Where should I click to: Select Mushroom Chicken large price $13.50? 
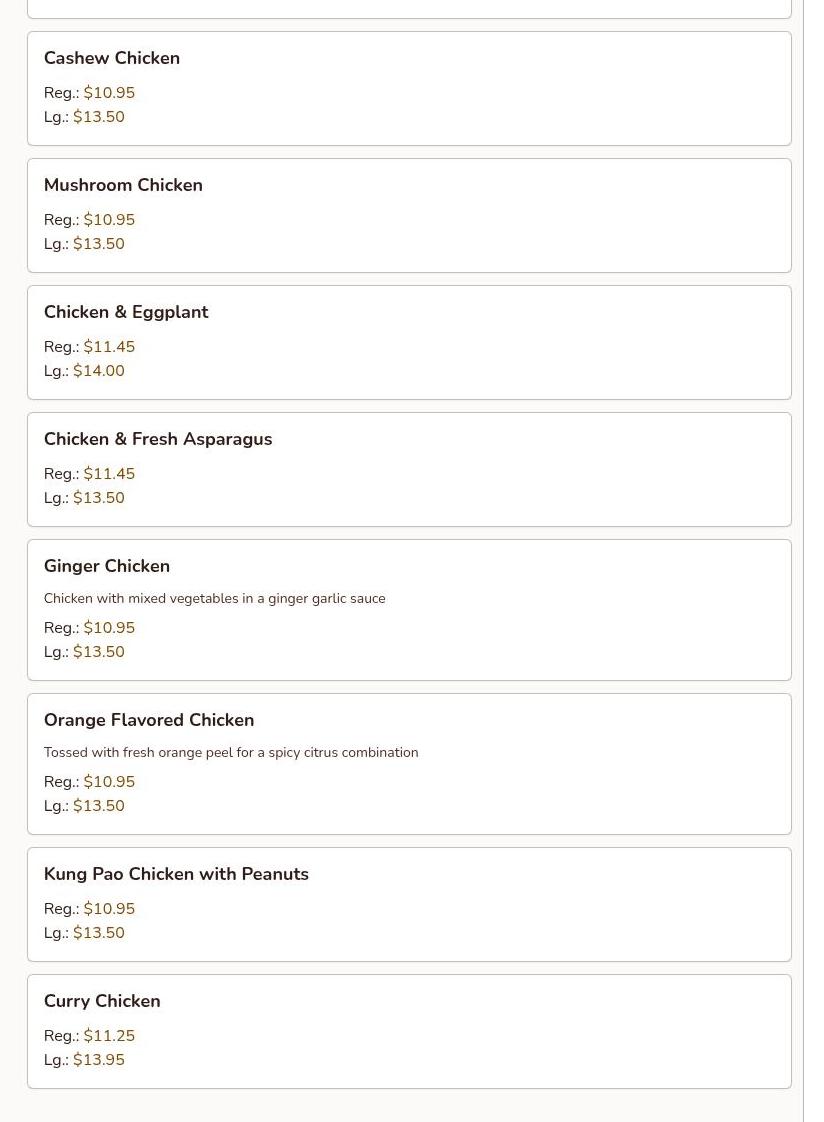tap(99, 244)
